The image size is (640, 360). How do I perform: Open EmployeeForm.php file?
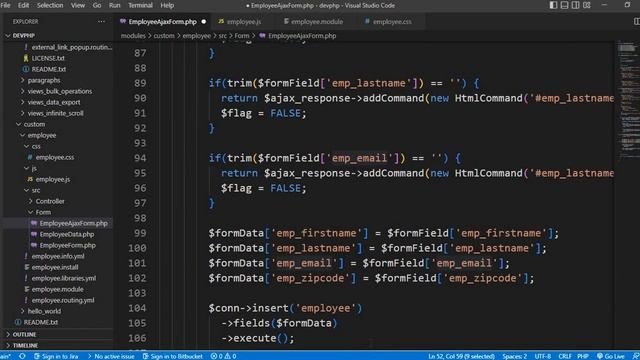(67, 245)
